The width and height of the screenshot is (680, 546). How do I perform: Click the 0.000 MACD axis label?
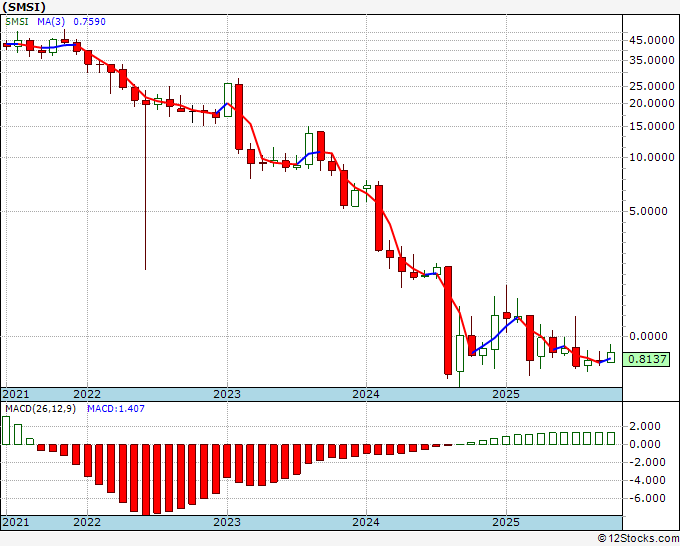(644, 444)
